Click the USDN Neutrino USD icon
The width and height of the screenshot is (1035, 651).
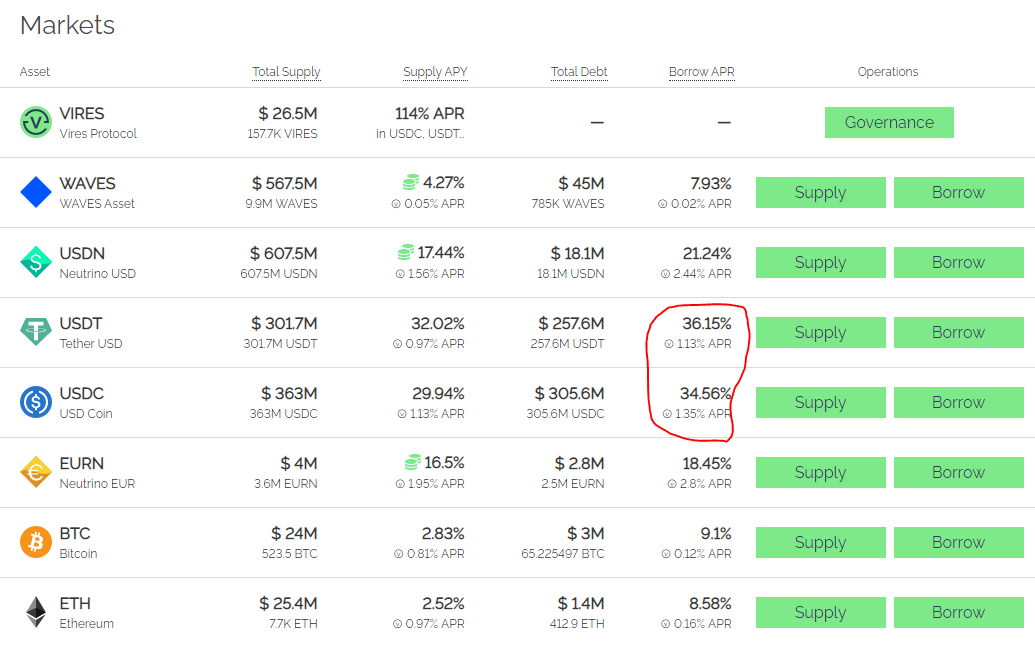point(36,262)
